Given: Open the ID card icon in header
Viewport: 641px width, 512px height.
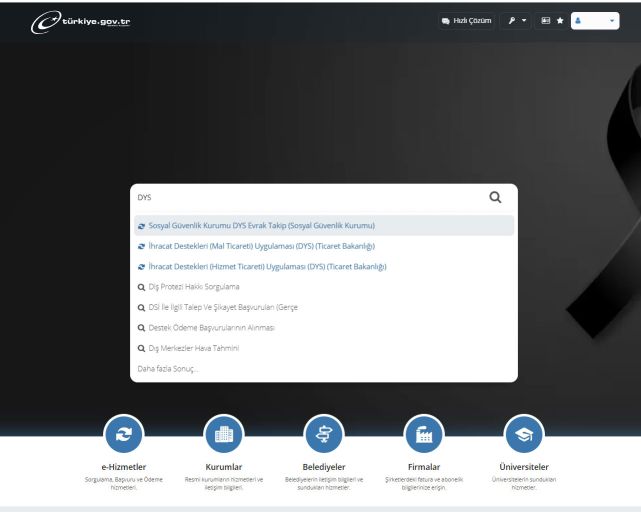Looking at the screenshot, I should click(545, 20).
